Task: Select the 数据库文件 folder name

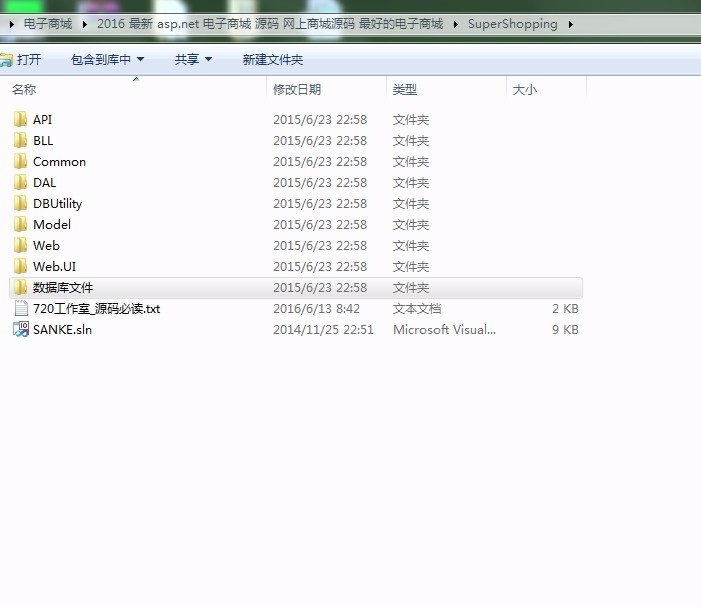Action: [63, 287]
